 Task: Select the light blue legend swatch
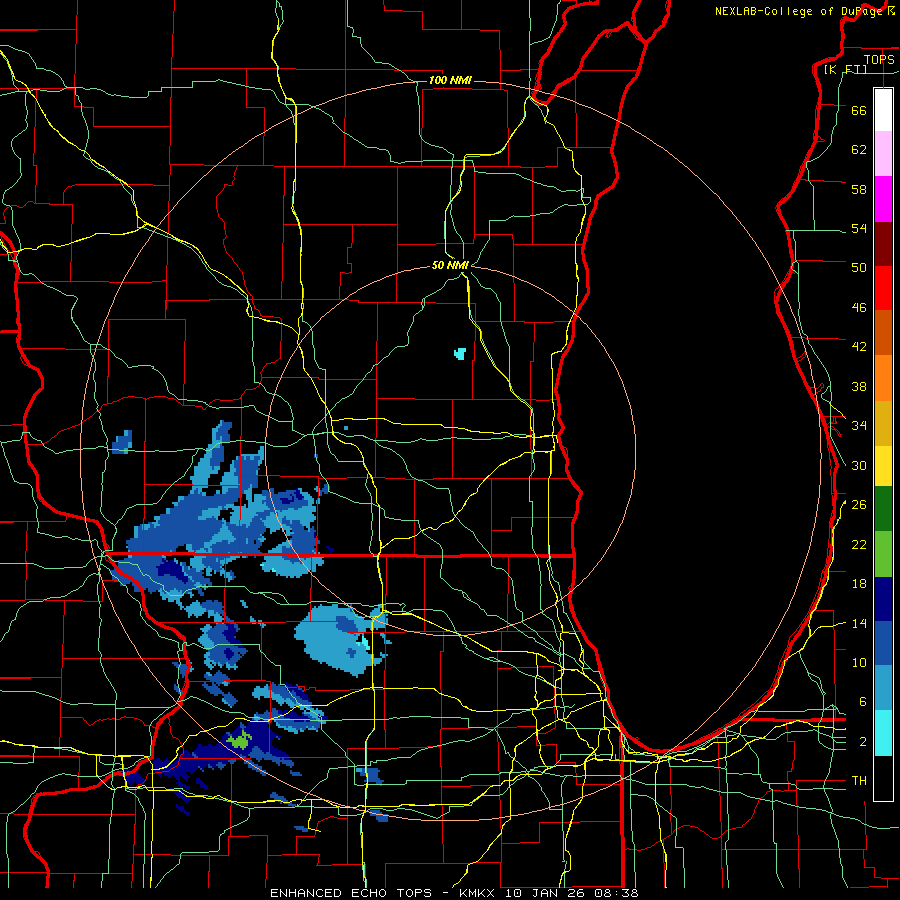[x=883, y=688]
